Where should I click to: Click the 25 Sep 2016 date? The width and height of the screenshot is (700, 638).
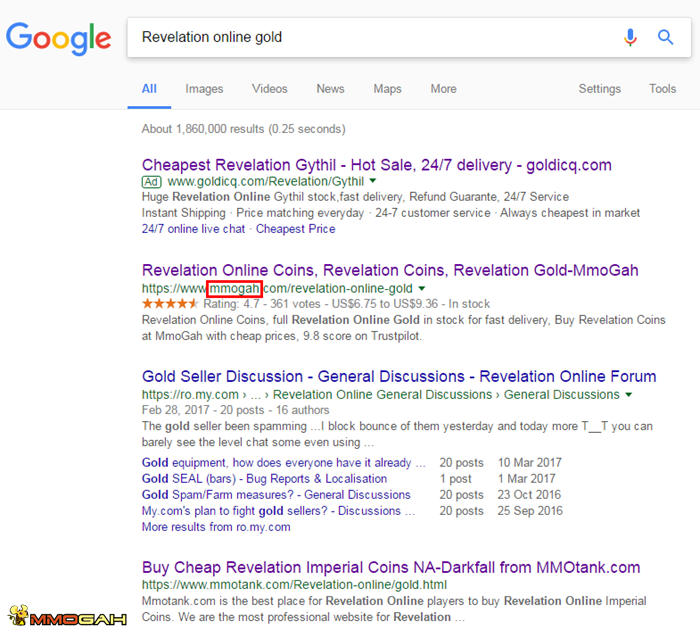tap(530, 511)
